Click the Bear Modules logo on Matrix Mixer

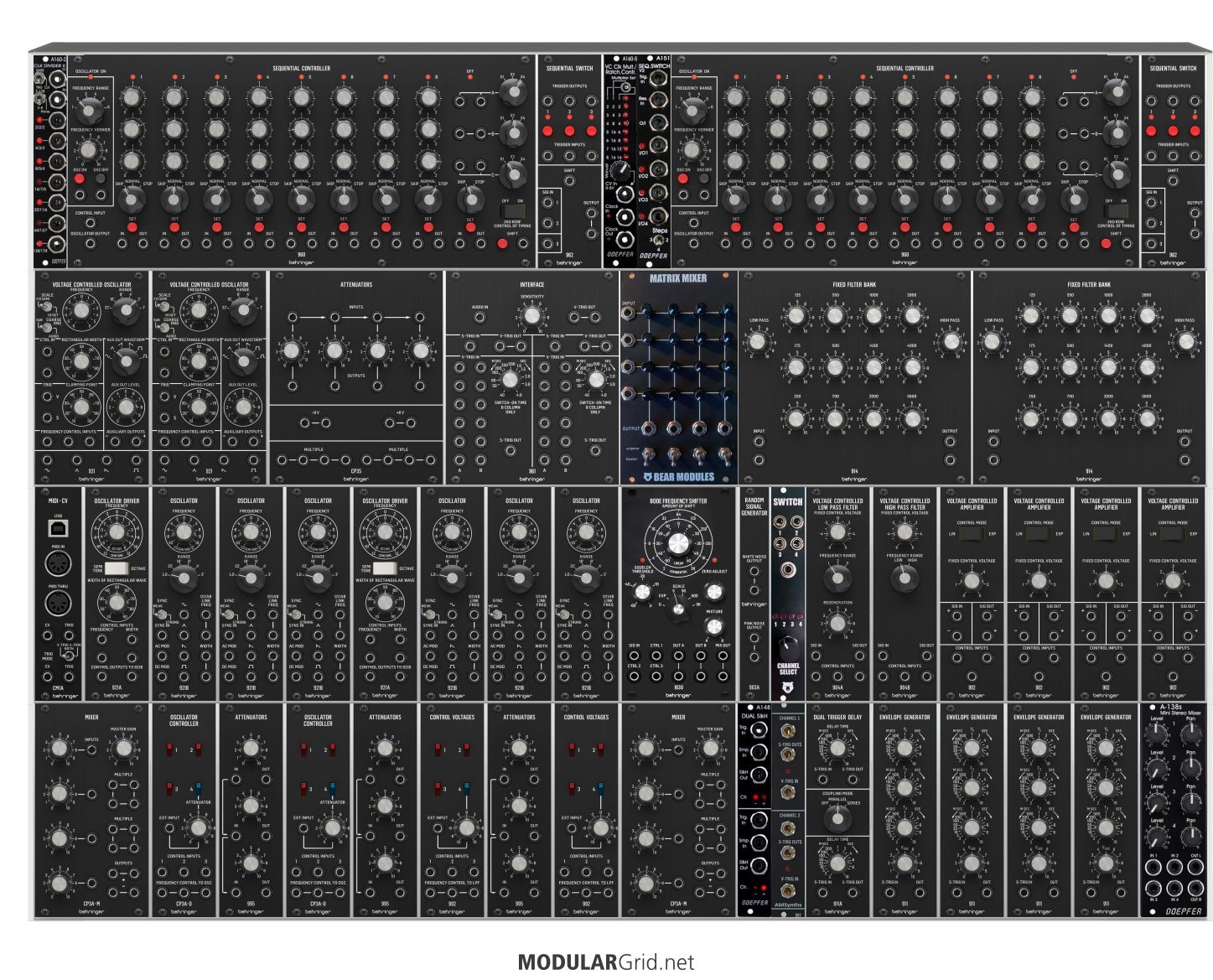point(679,476)
